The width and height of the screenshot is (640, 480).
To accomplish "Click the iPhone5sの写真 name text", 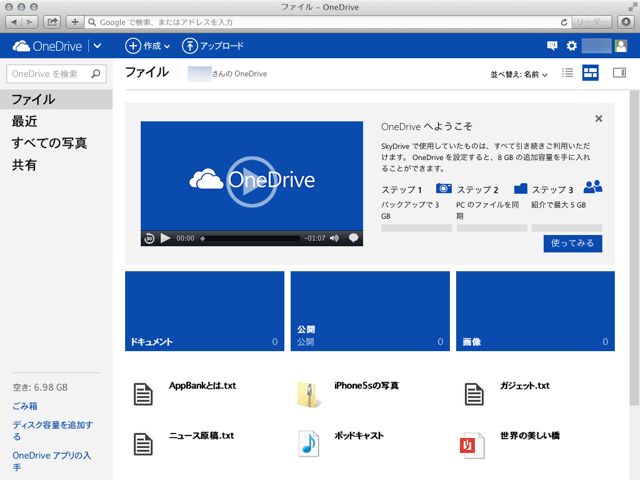I will pyautogui.click(x=367, y=386).
